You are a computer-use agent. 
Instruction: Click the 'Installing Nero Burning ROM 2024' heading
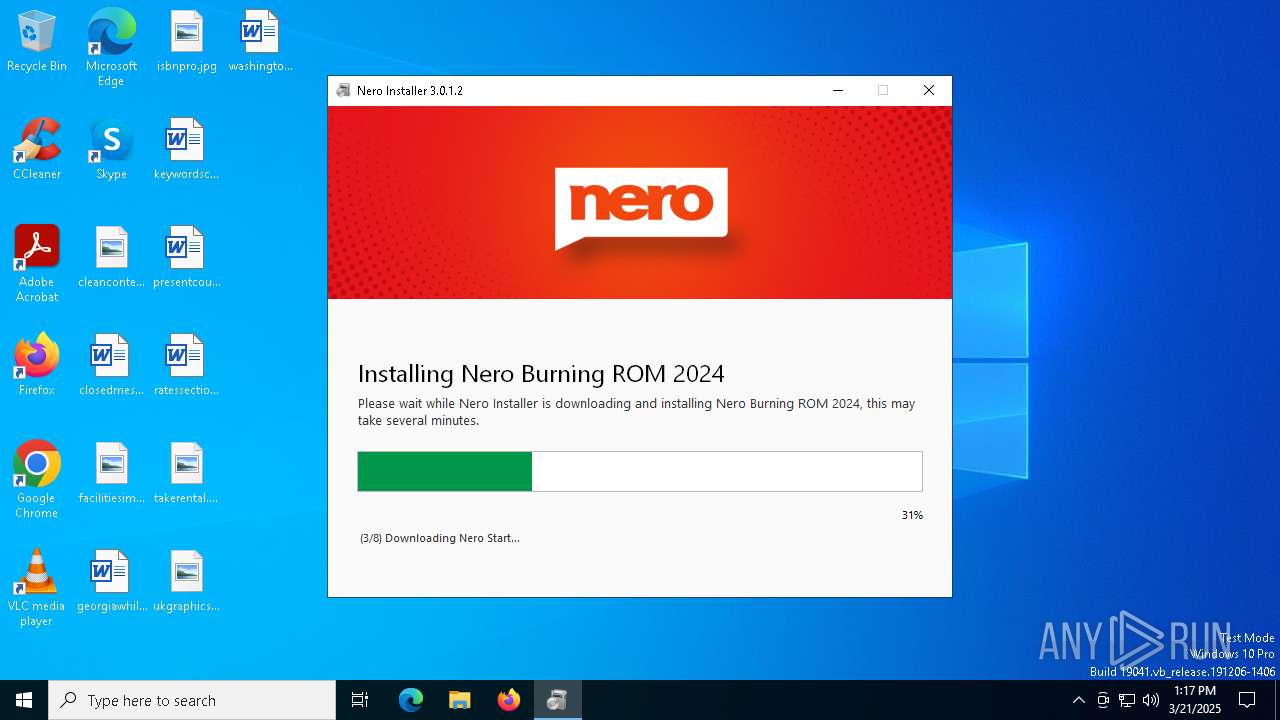pyautogui.click(x=541, y=374)
